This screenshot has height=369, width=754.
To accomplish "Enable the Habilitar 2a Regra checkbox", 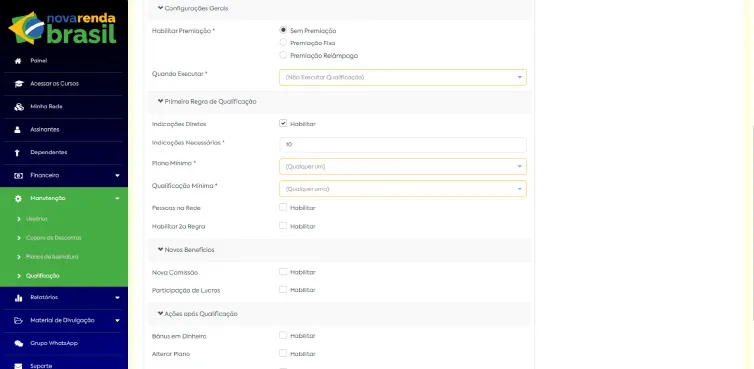I will pos(283,226).
